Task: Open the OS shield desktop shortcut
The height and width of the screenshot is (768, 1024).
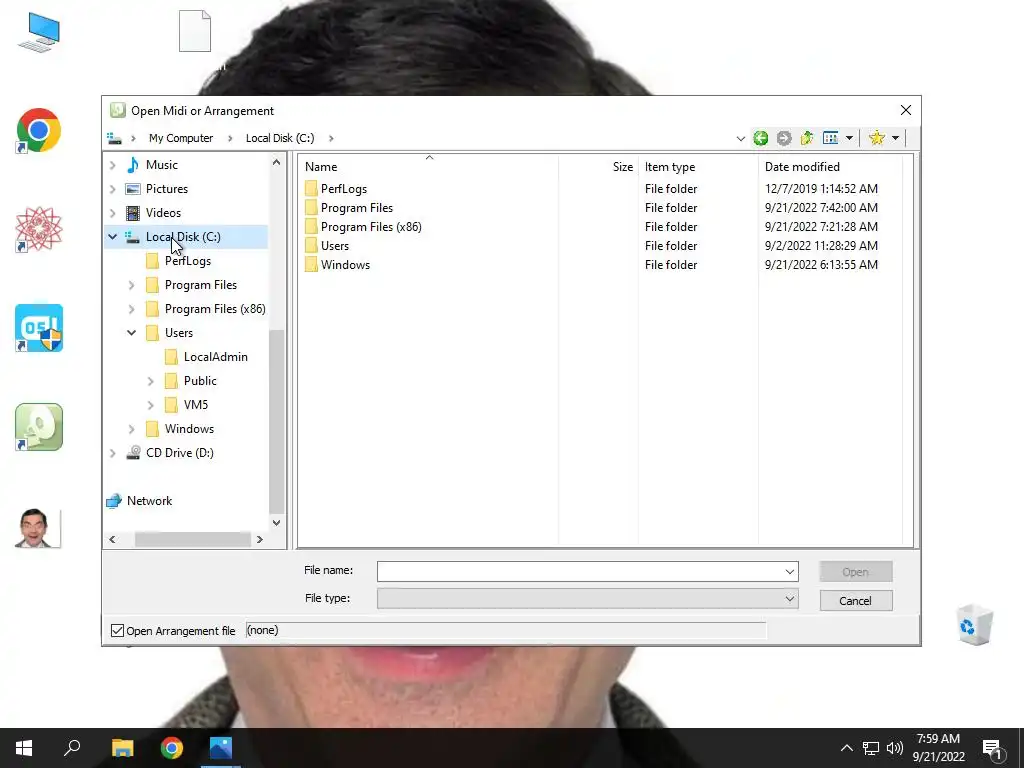Action: point(39,328)
